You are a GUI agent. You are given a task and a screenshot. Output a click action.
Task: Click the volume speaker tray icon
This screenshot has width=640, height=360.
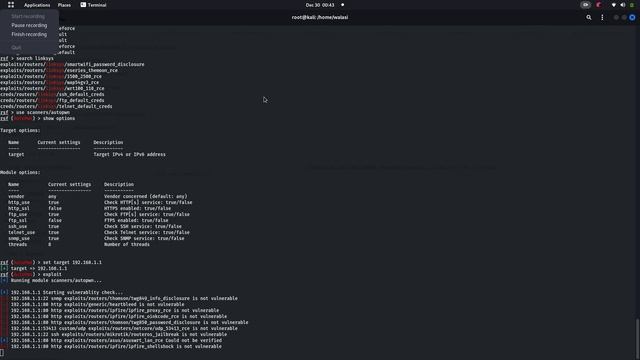pyautogui.click(x=623, y=5)
